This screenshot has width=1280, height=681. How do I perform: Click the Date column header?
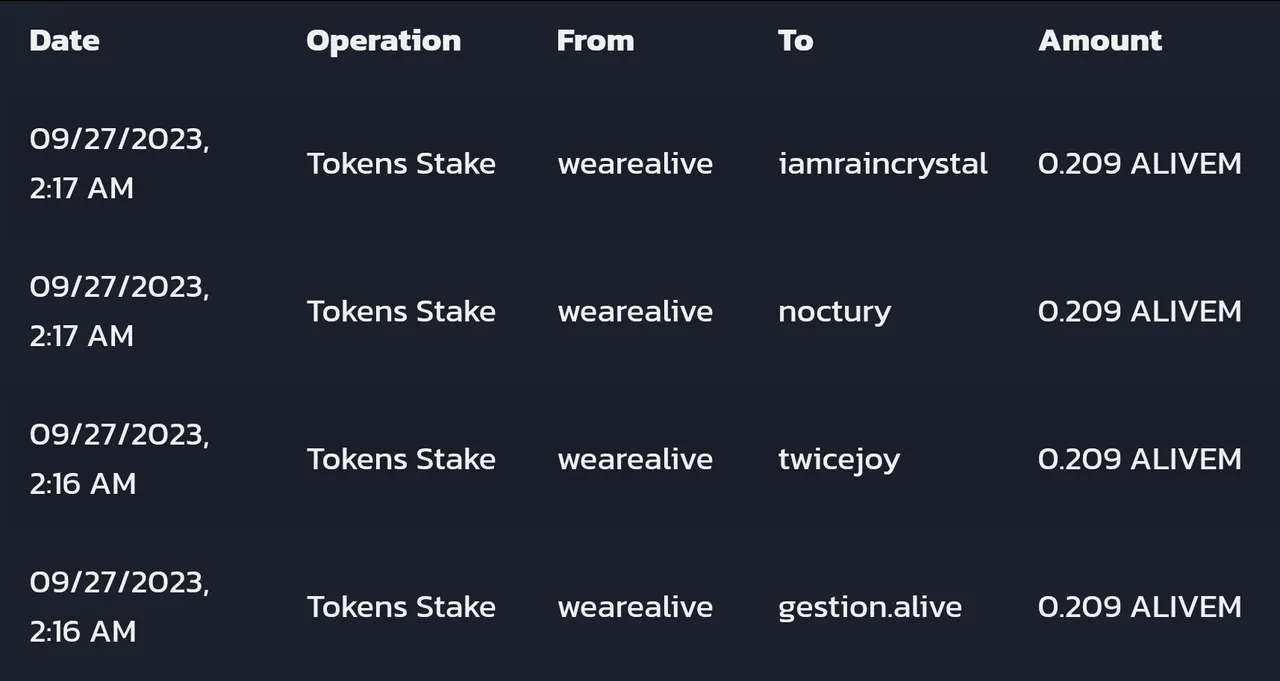[x=64, y=41]
